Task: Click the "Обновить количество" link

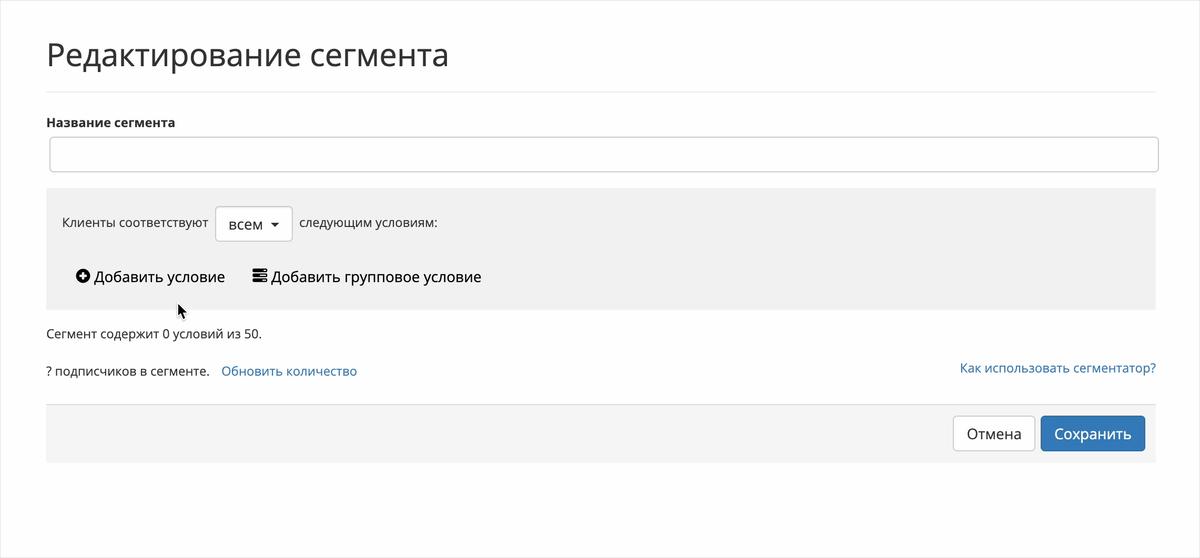Action: pos(289,371)
